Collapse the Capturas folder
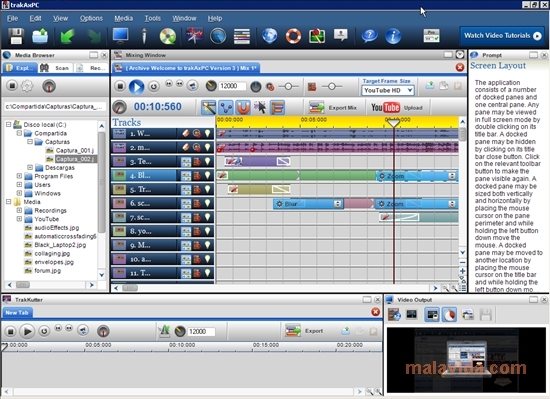The image size is (550, 399). [30, 142]
